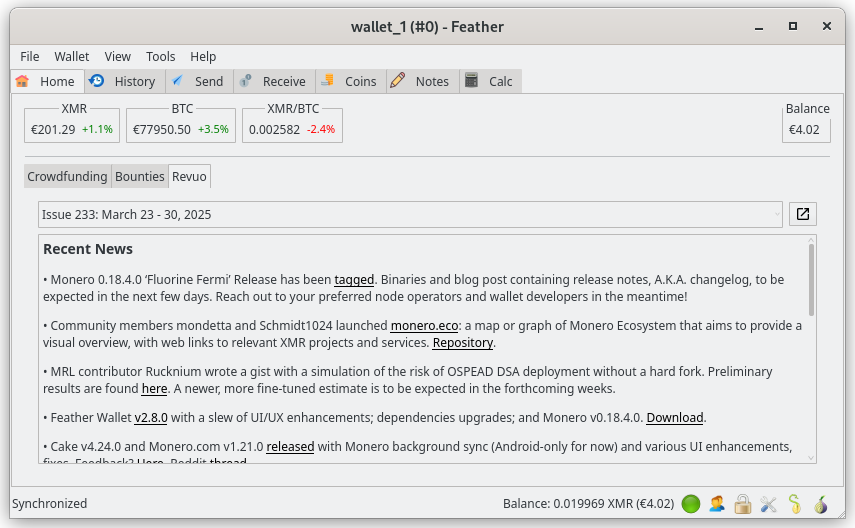Click the Balance €4.02 box
The width and height of the screenshot is (855, 528).
[x=804, y=130]
